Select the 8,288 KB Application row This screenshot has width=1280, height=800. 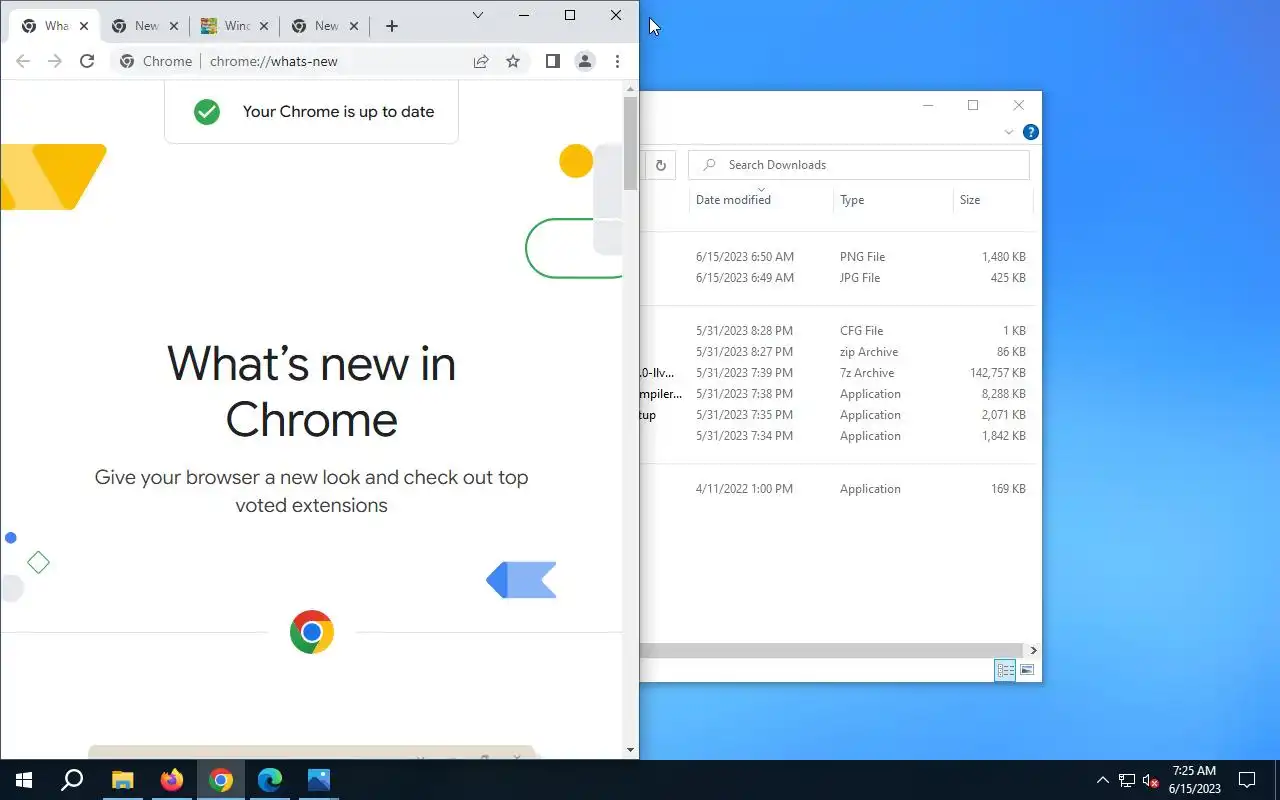tap(836, 394)
